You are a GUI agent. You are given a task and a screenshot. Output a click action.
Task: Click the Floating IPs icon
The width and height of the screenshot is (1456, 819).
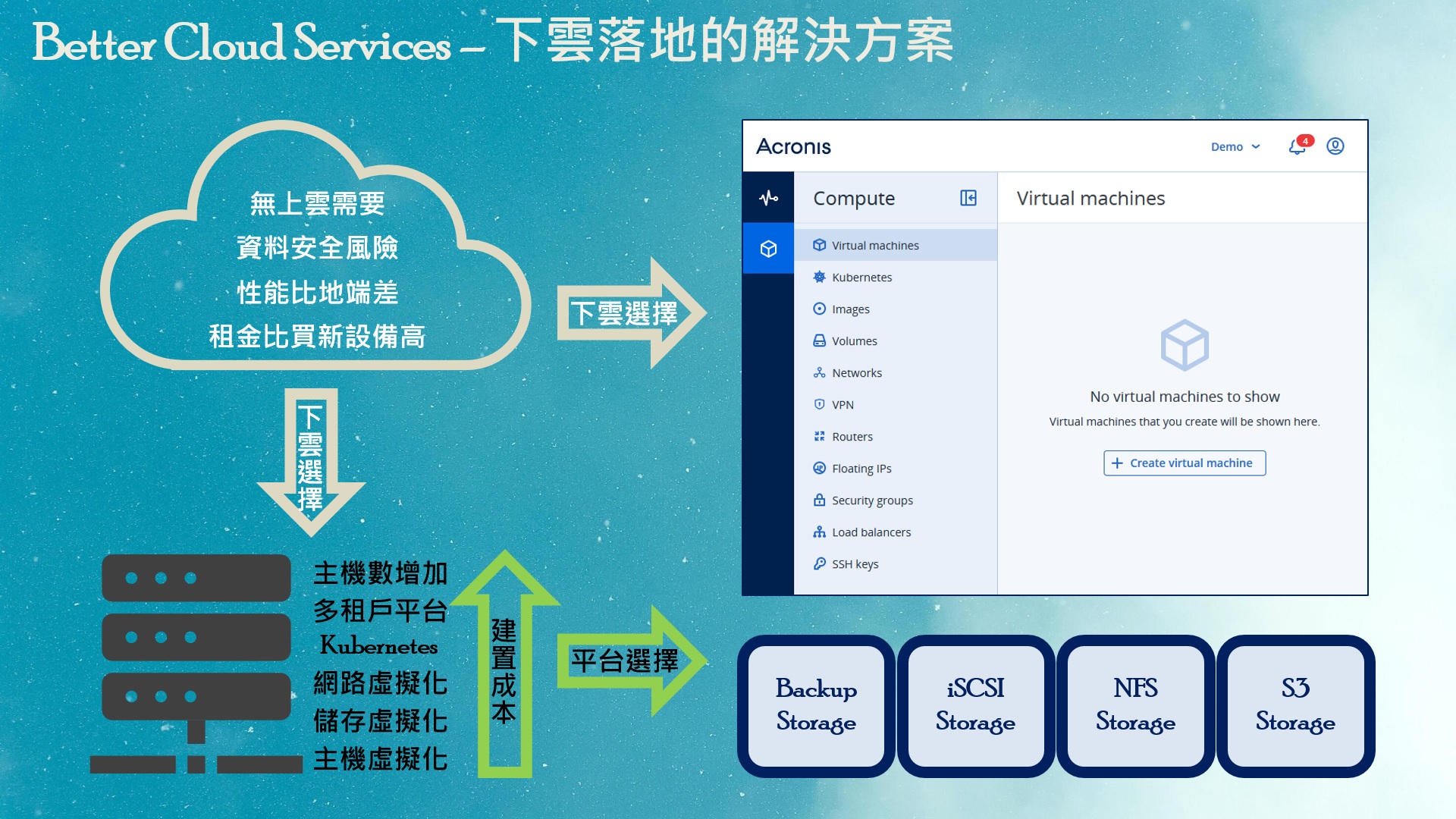click(819, 468)
